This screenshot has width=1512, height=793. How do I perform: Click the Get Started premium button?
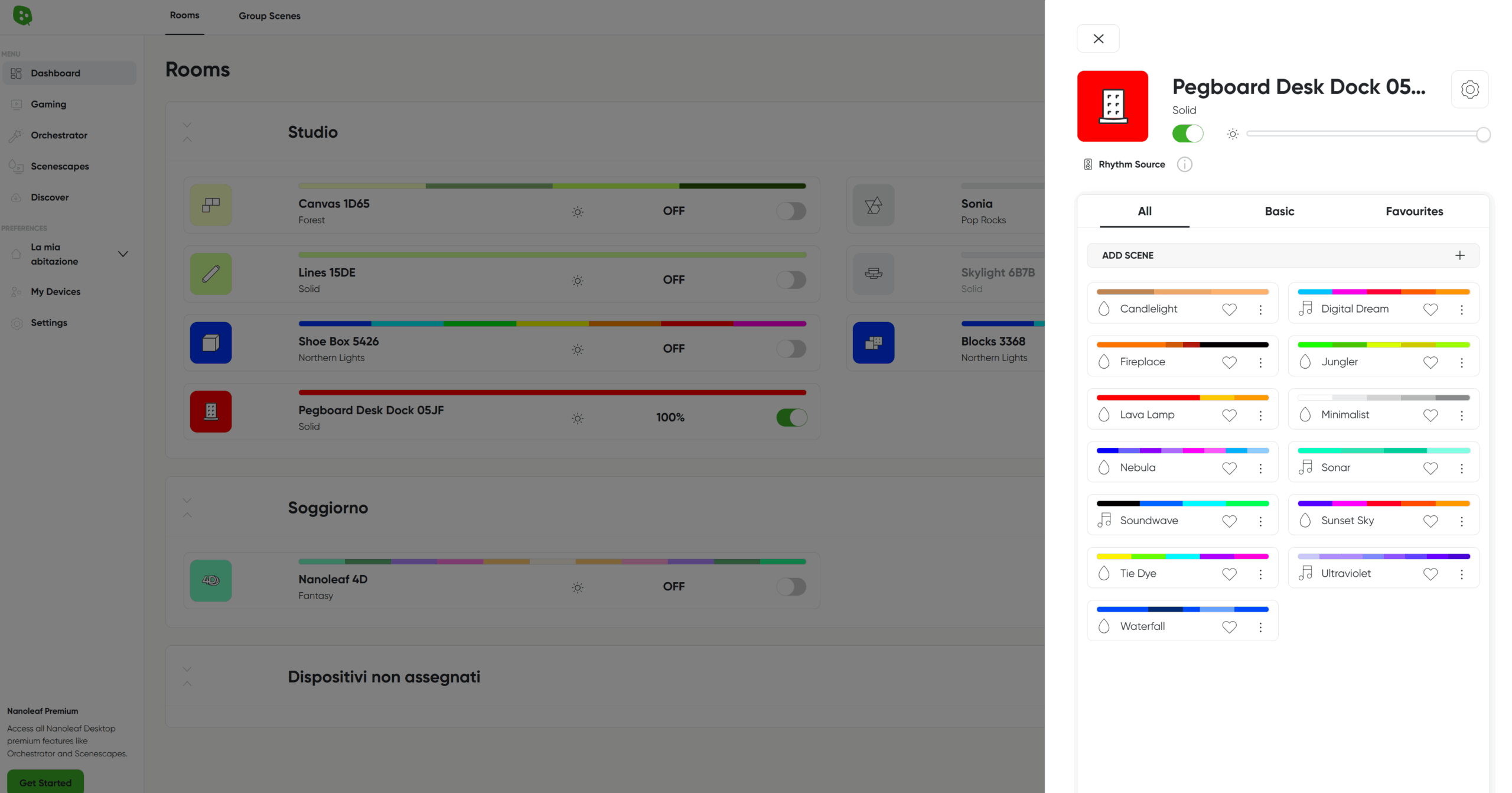coord(45,782)
